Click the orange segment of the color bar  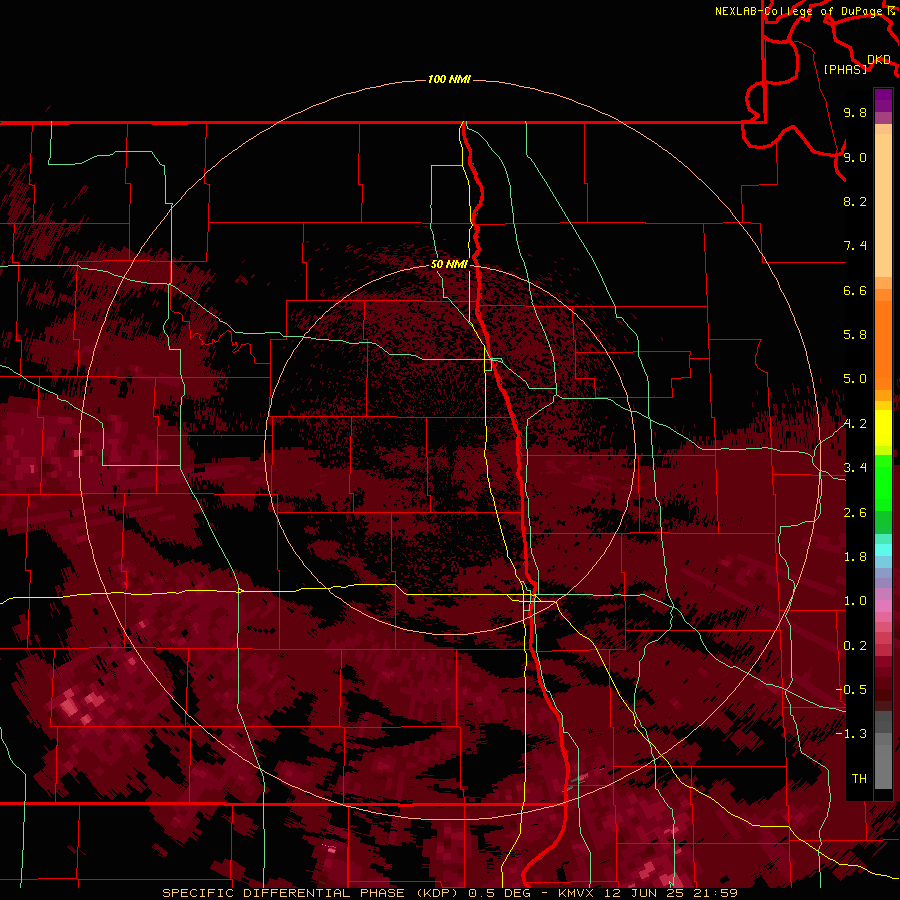point(883,344)
